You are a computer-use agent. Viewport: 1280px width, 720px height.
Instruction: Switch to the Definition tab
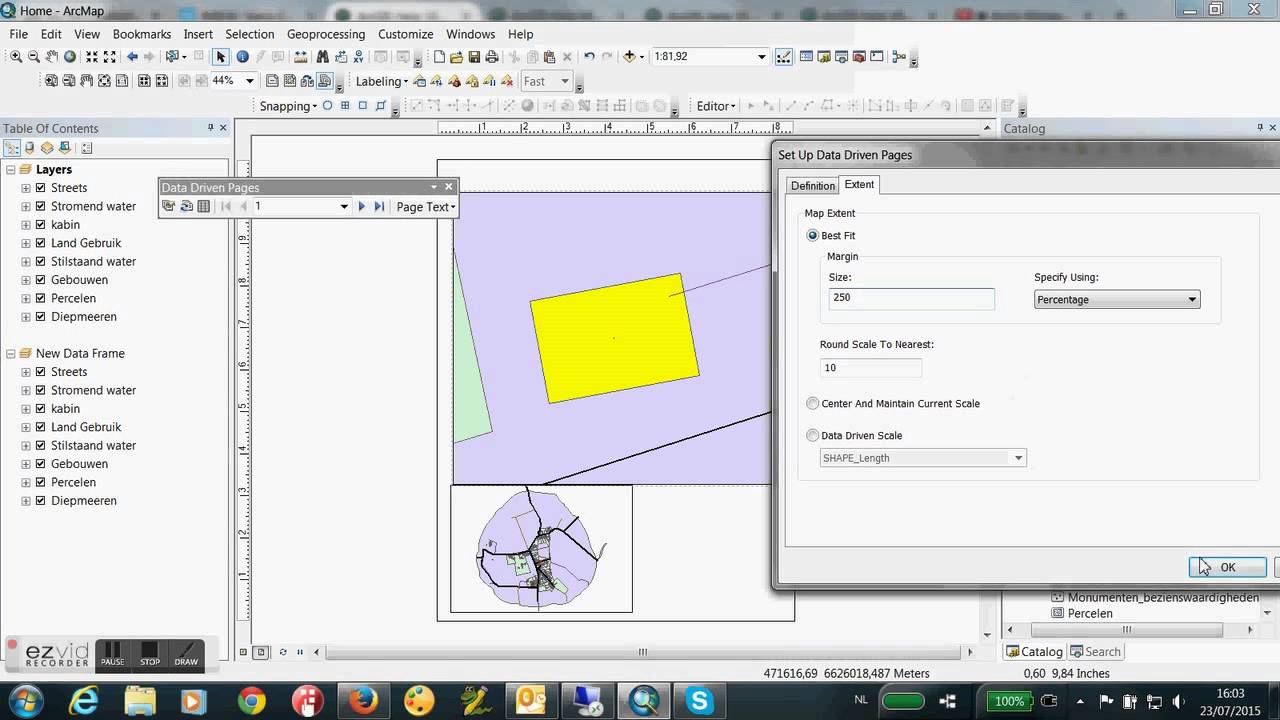pyautogui.click(x=812, y=186)
